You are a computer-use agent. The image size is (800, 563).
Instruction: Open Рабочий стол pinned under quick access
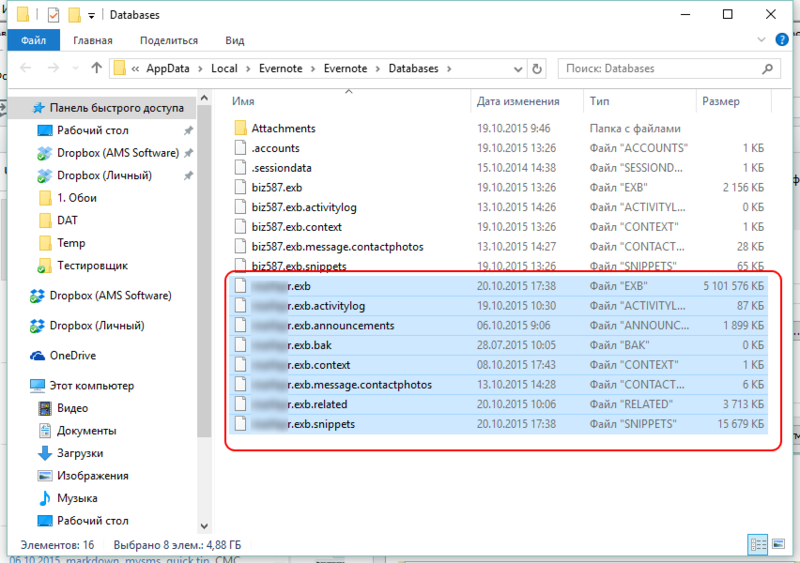92,130
